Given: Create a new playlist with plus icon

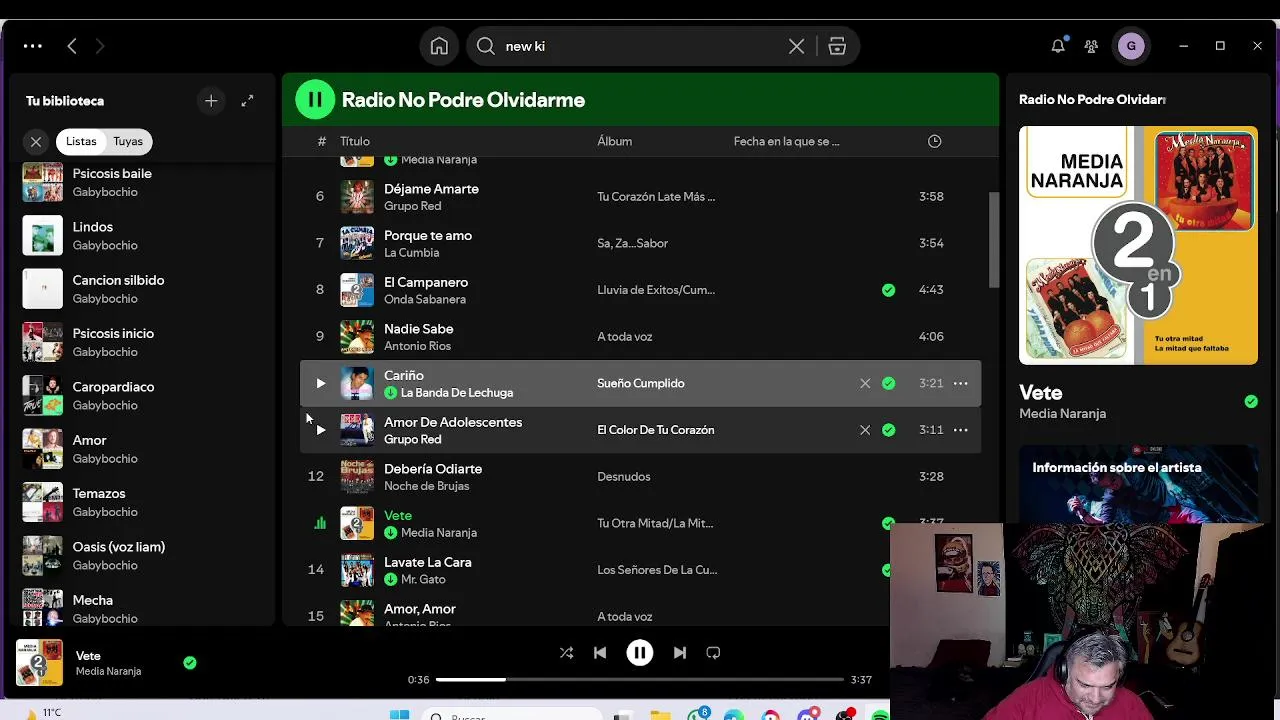Looking at the screenshot, I should click(211, 101).
